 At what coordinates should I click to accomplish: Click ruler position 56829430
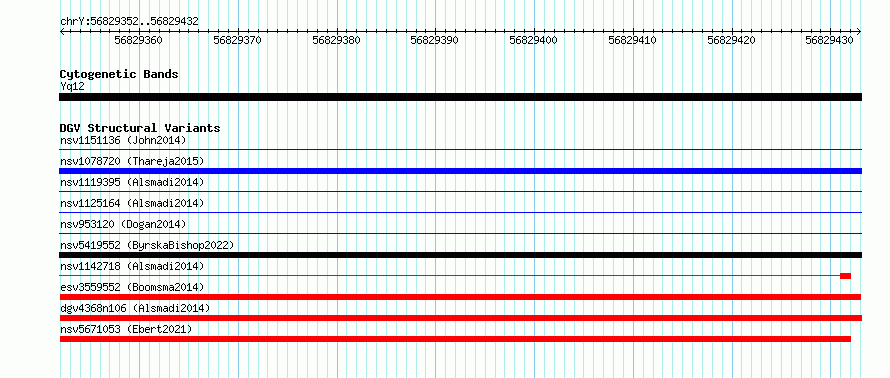coord(830,40)
